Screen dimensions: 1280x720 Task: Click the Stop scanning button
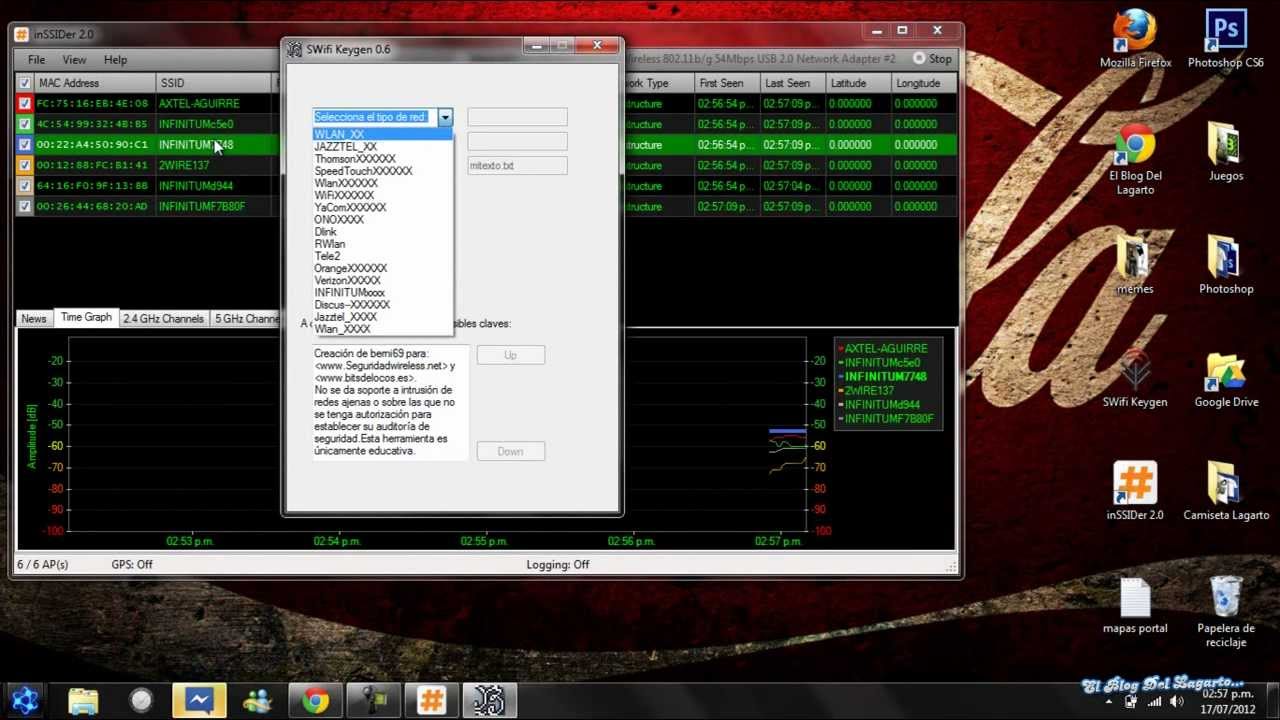coord(932,59)
